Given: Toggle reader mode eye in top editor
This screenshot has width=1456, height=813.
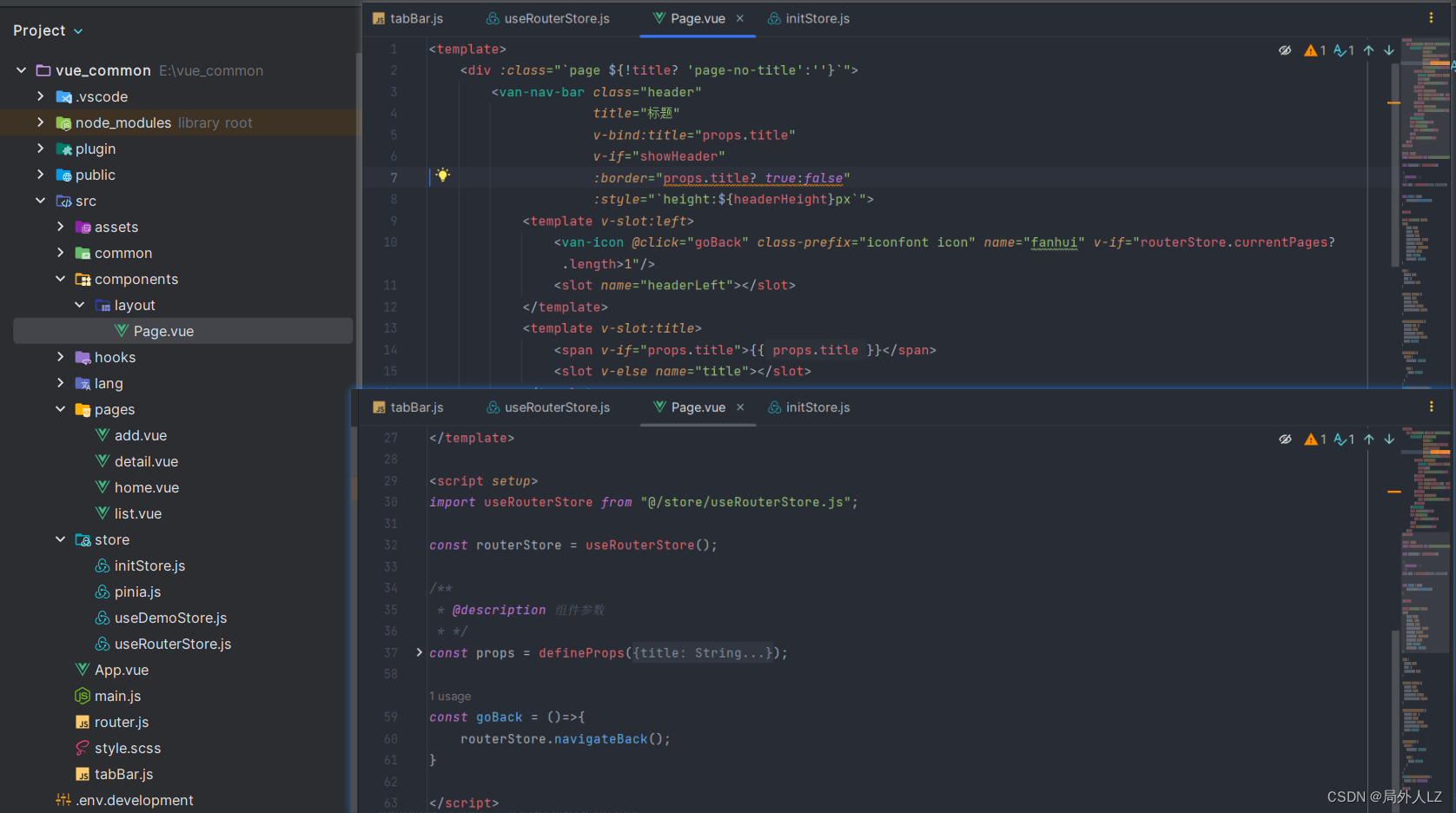Looking at the screenshot, I should pos(1285,50).
